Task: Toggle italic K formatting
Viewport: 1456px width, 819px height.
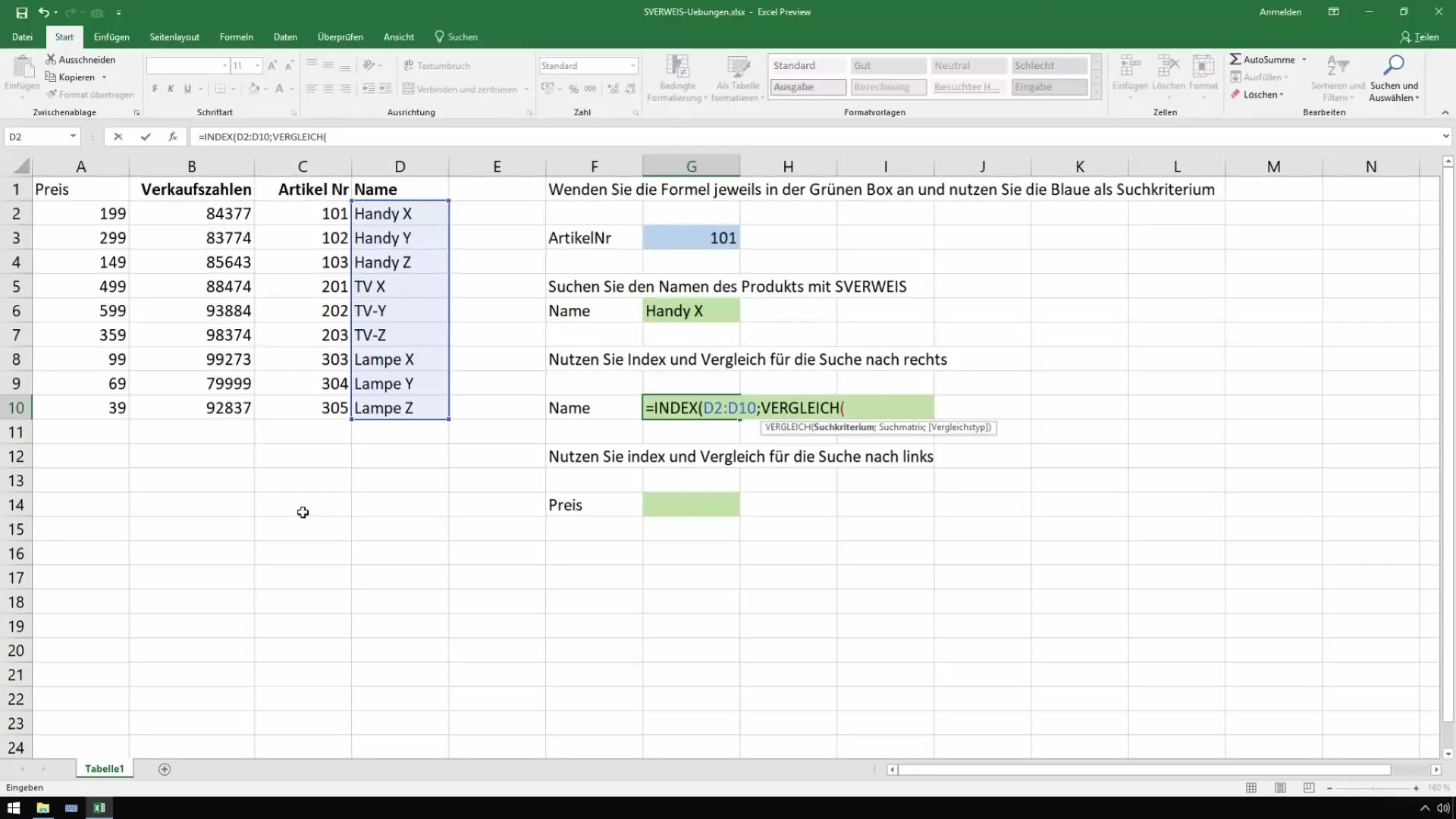Action: pyautogui.click(x=171, y=89)
